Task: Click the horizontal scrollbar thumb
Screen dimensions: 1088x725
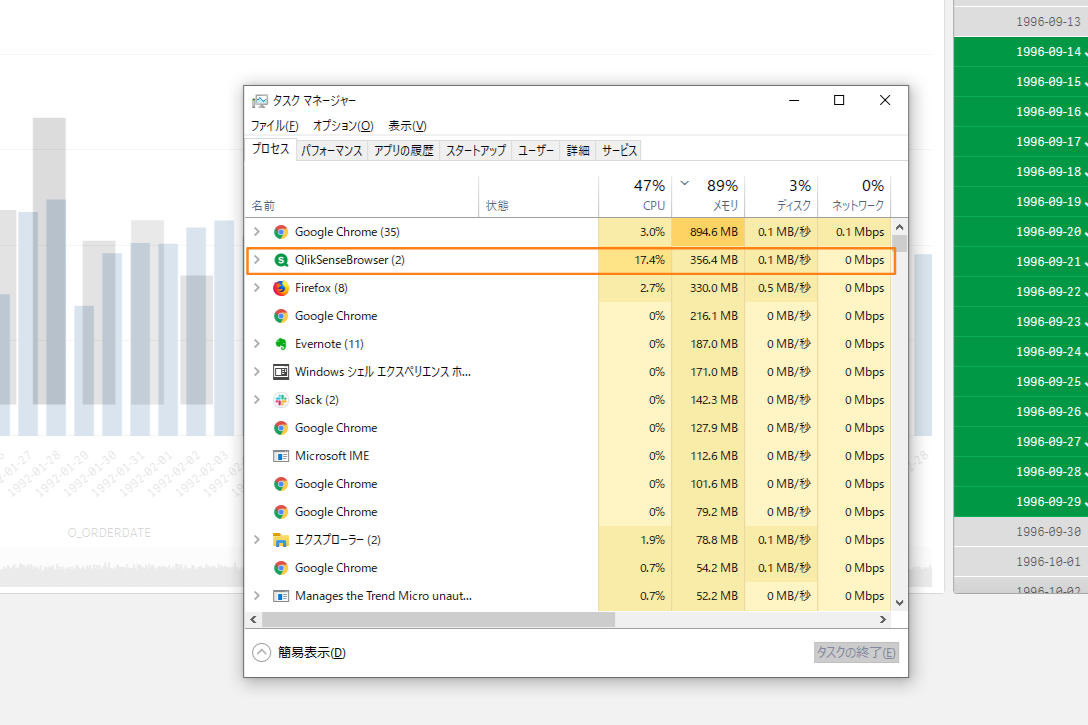Action: [438, 620]
